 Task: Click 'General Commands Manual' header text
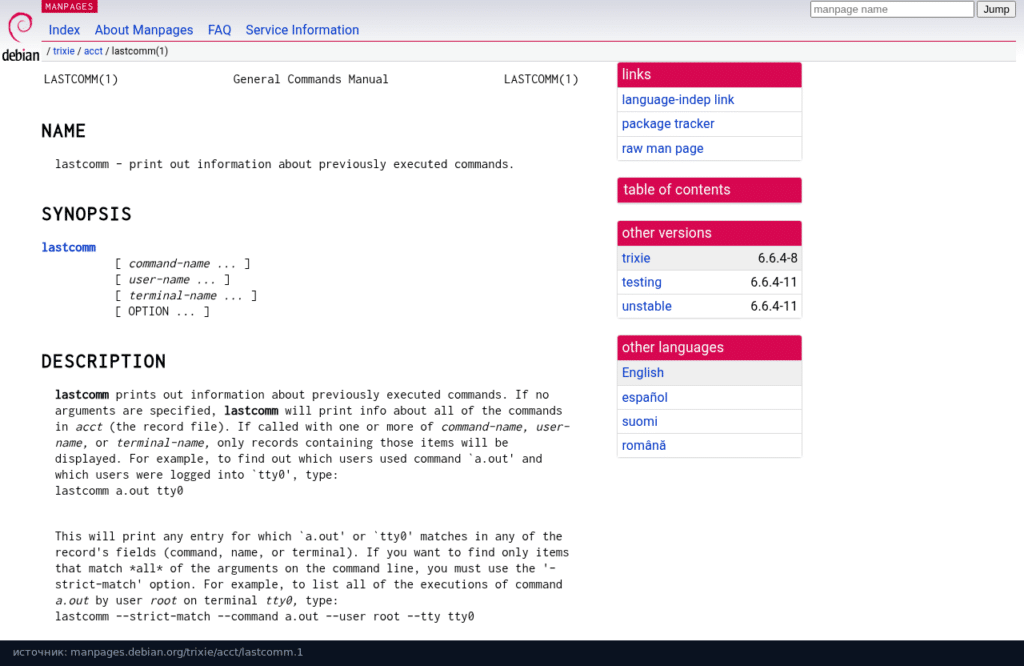[310, 79]
